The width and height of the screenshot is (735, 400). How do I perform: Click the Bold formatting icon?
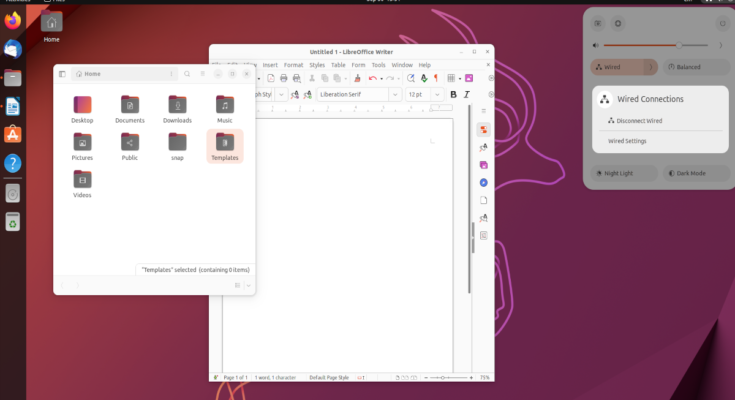point(453,94)
